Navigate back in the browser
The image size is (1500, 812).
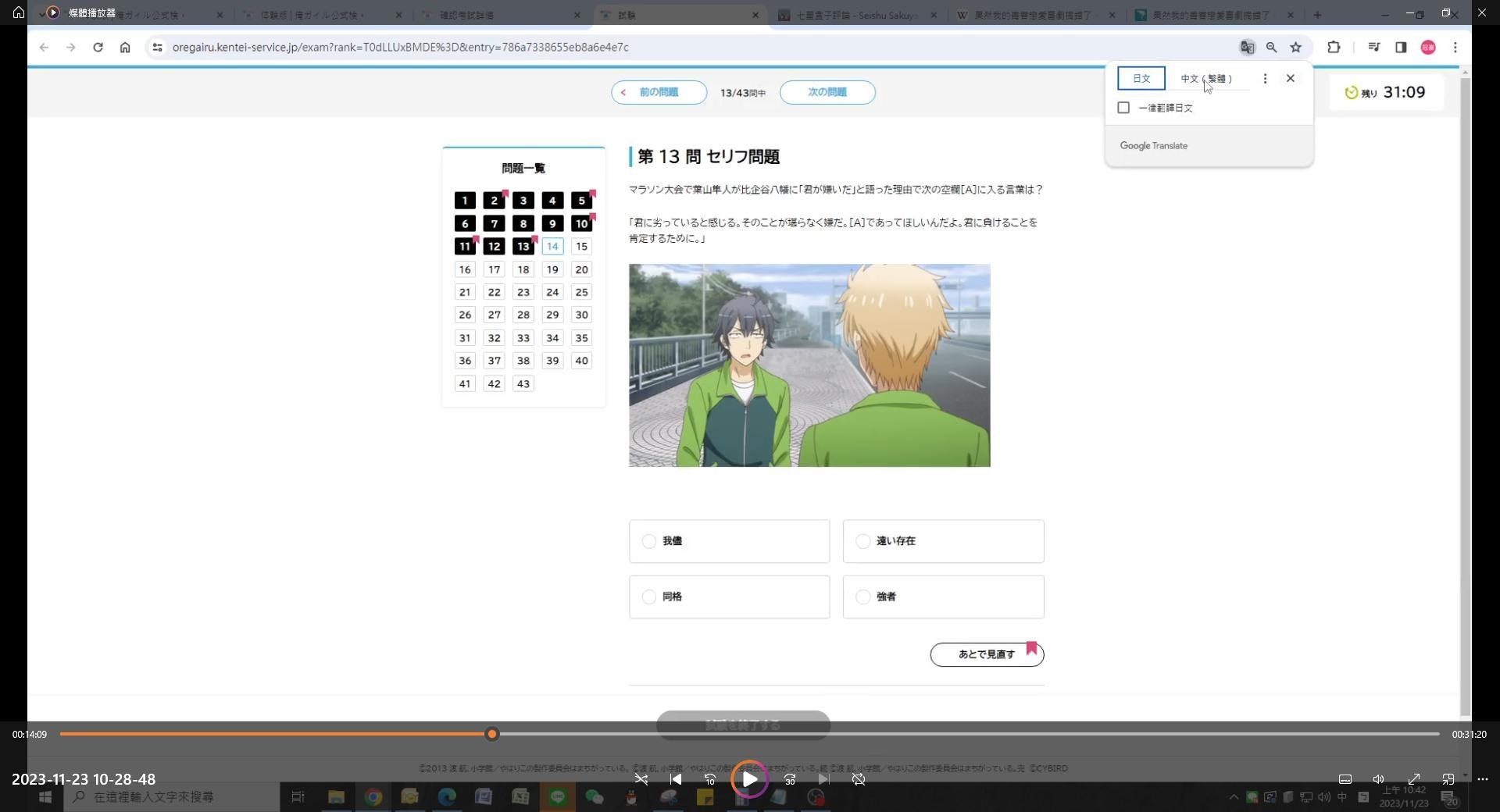44,48
